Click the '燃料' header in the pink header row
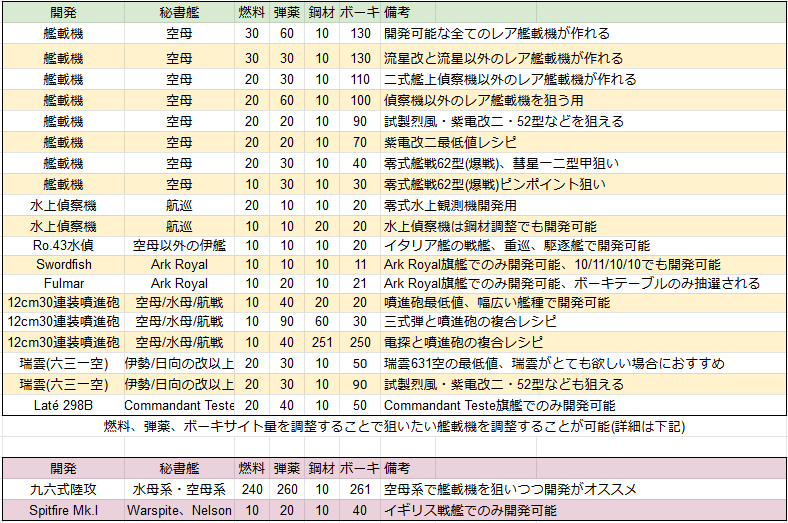The width and height of the screenshot is (788, 523). click(252, 468)
